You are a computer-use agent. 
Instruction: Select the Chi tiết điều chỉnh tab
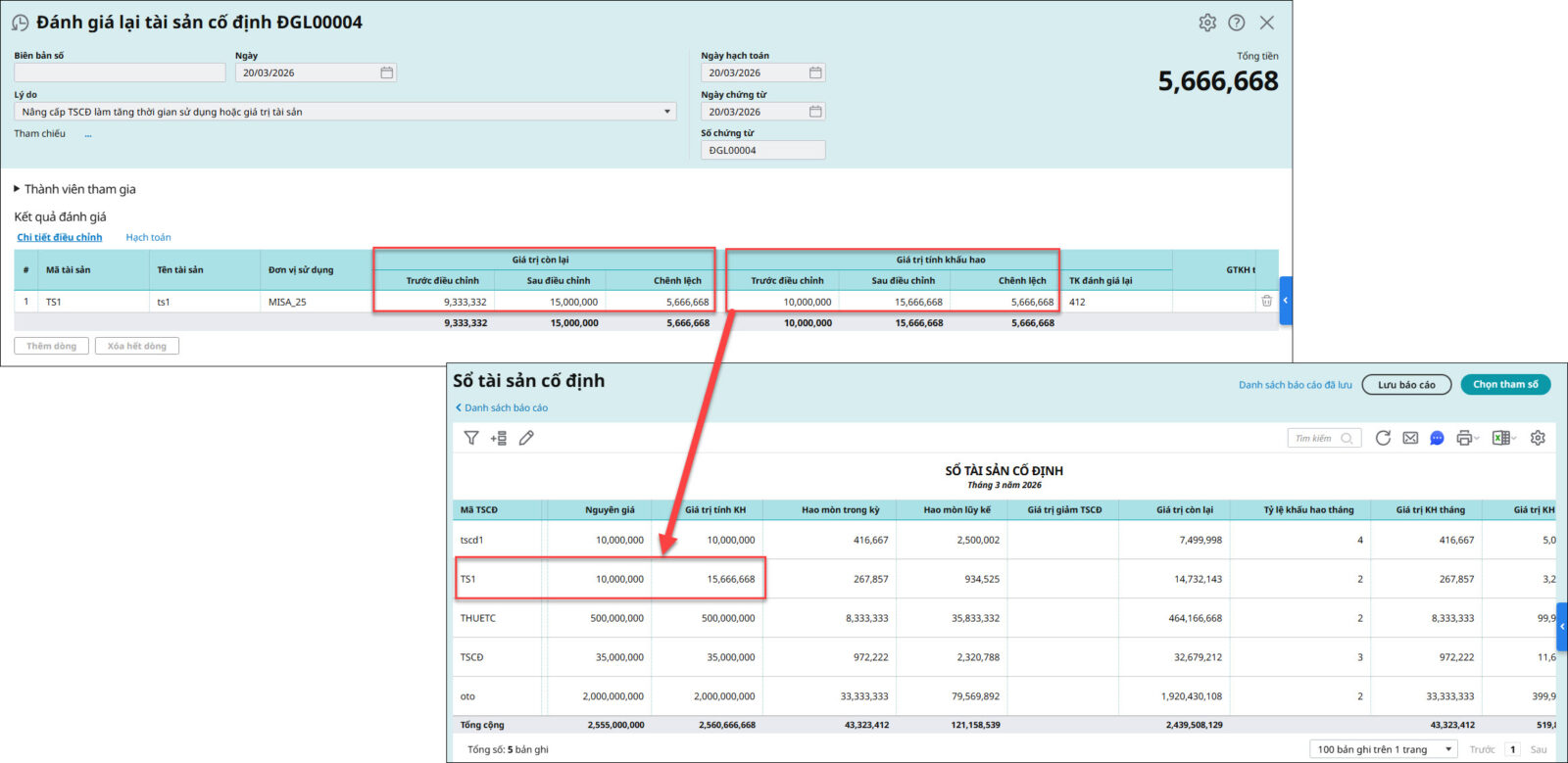pos(60,237)
